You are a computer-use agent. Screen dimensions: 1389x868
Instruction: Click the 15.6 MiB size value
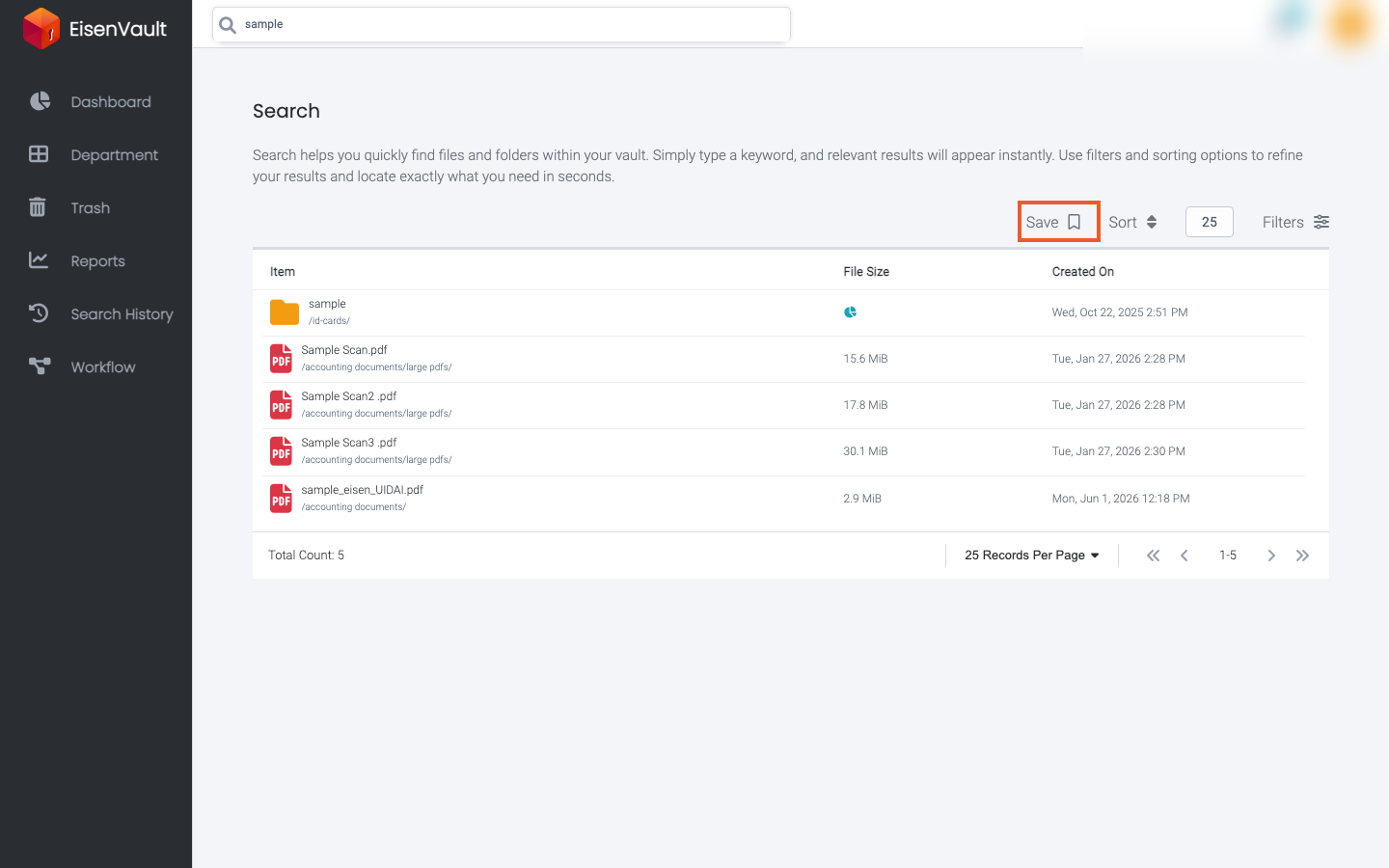(865, 359)
